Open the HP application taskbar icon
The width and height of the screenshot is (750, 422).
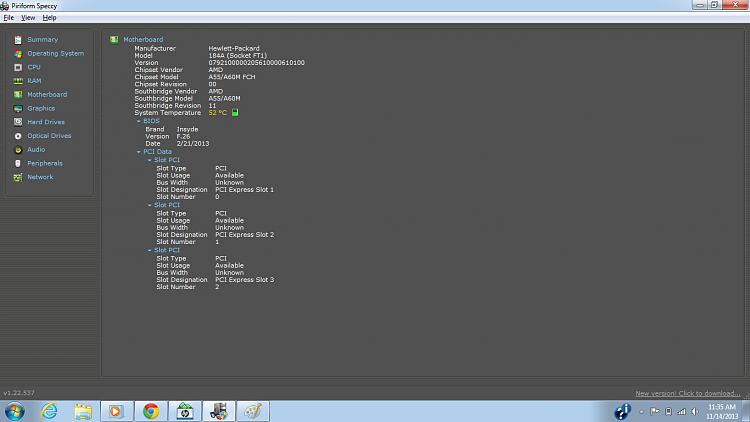pyautogui.click(x=185, y=411)
